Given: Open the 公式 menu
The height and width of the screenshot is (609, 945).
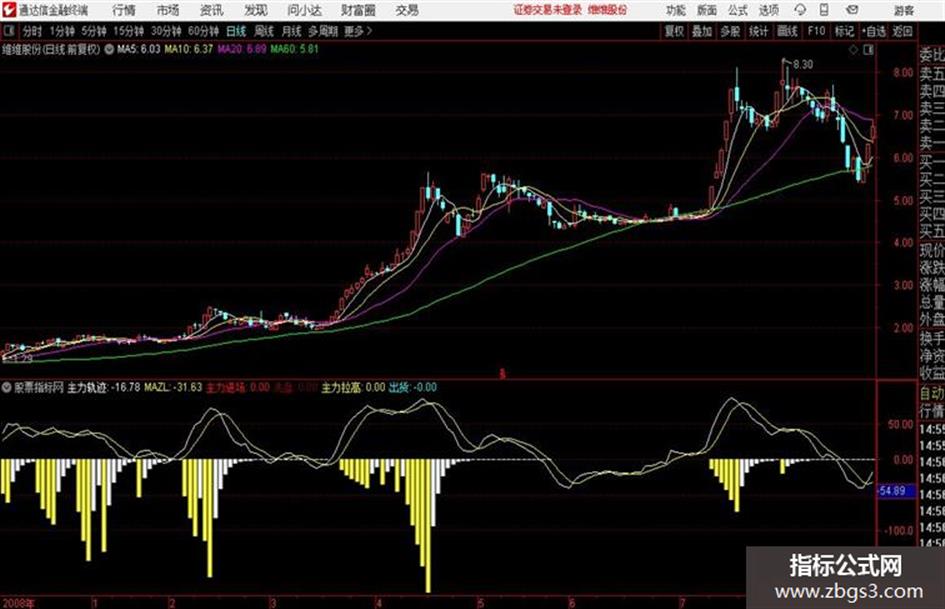Looking at the screenshot, I should tap(738, 10).
